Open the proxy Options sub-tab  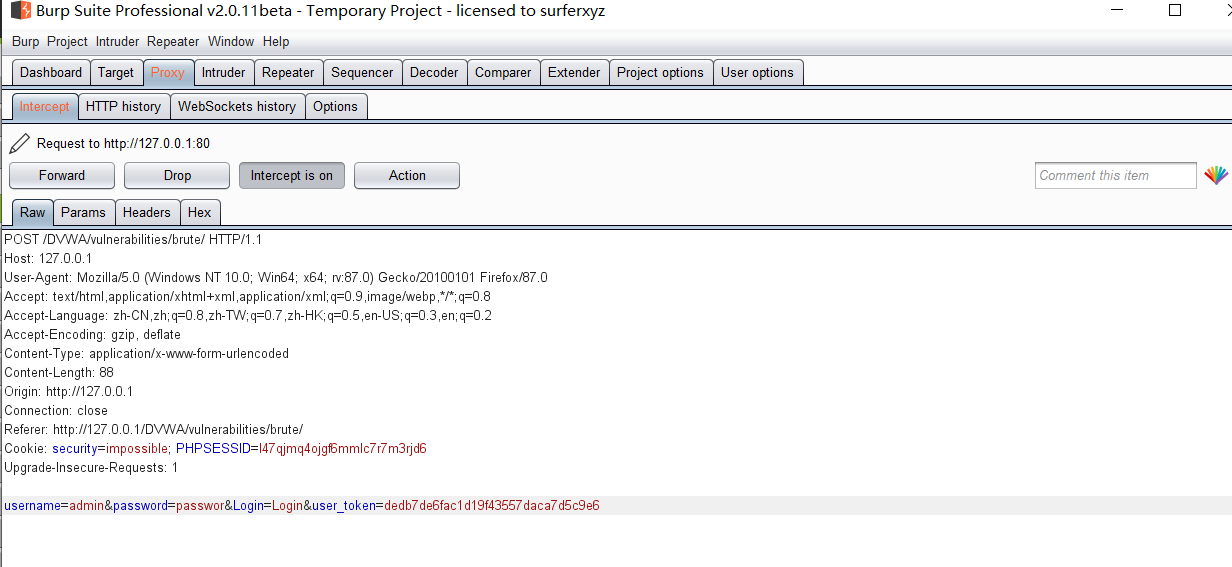pos(335,106)
